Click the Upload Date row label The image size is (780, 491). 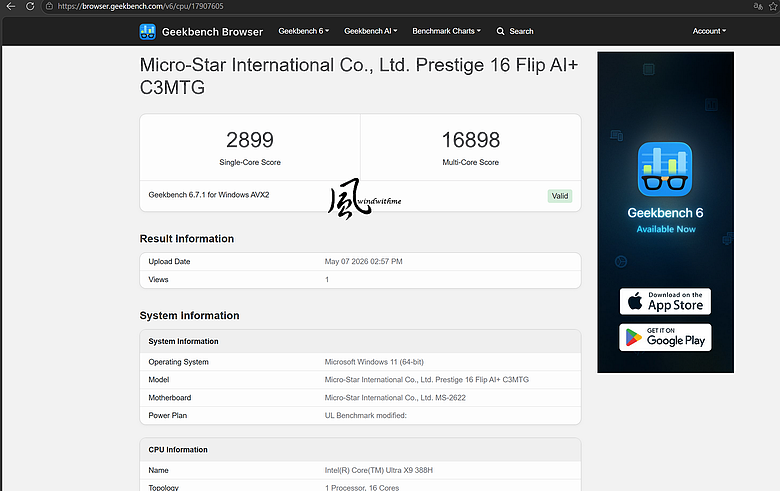point(169,262)
